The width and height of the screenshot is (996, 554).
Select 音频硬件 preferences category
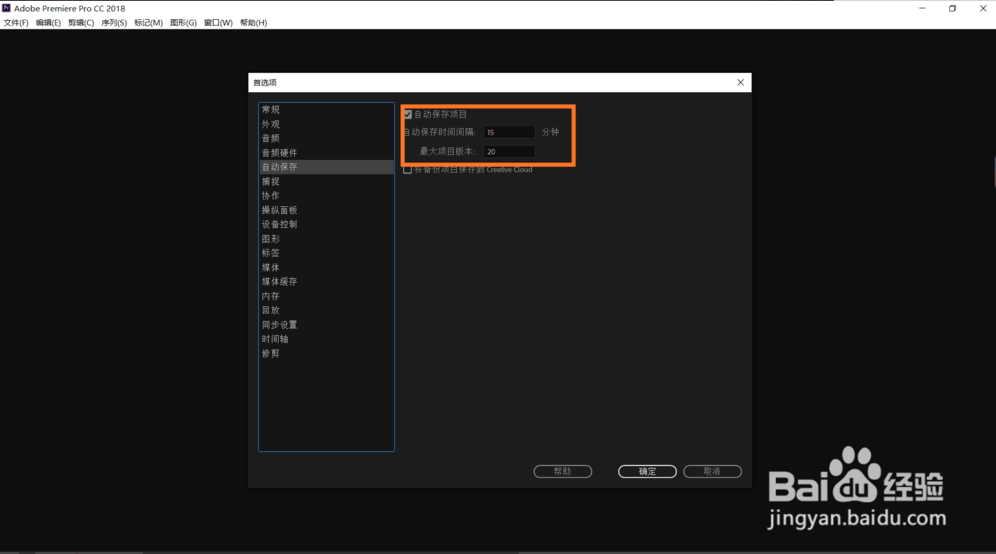pos(326,153)
